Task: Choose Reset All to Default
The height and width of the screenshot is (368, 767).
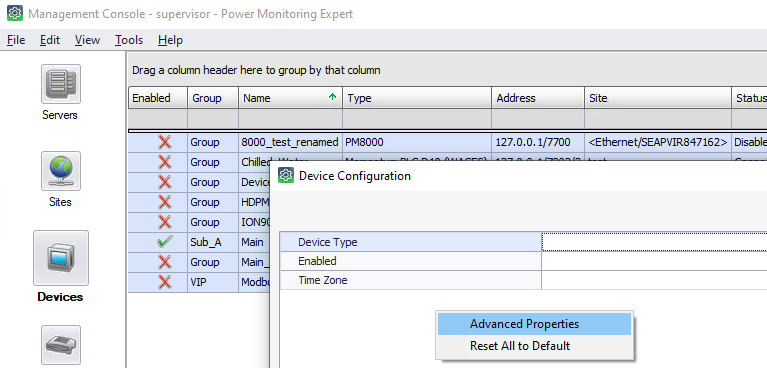Action: click(x=535, y=345)
